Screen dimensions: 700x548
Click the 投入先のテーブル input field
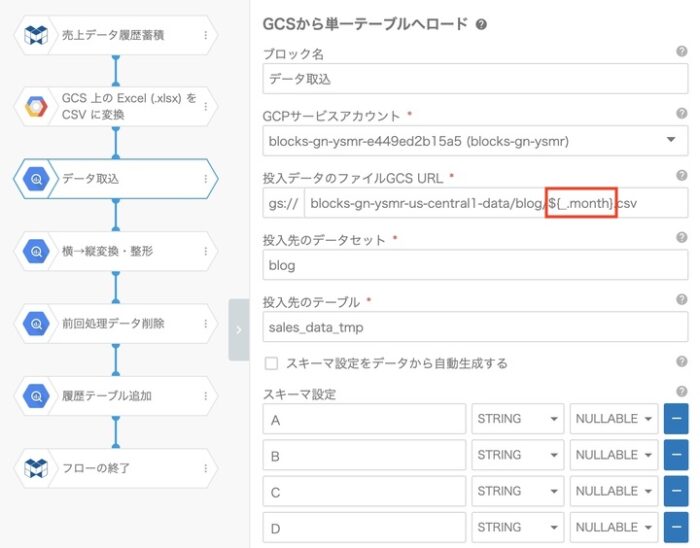click(x=473, y=327)
